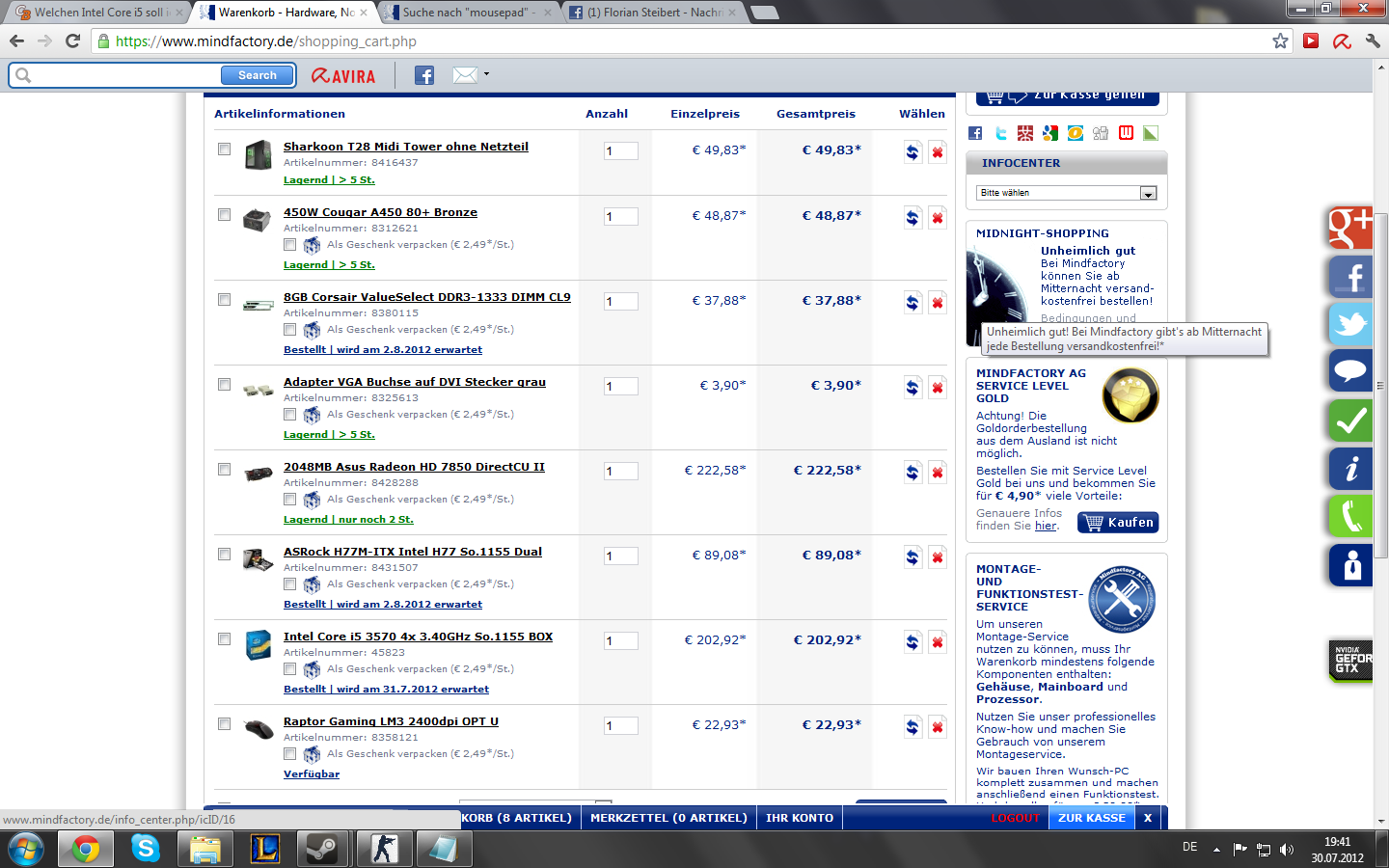This screenshot has height=868, width=1389.
Task: Reload the page in Chrome
Action: 72,41
